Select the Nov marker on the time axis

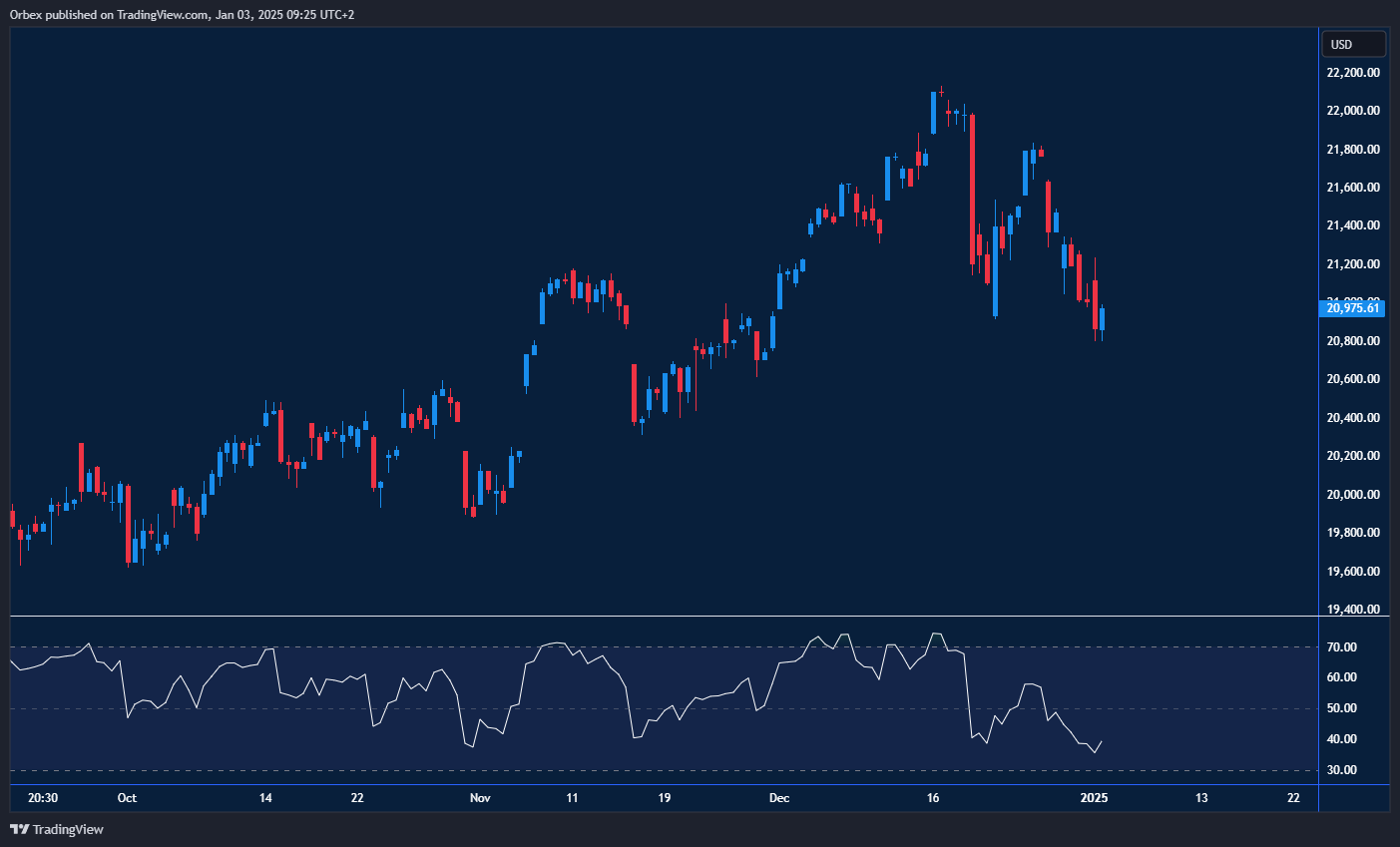480,798
